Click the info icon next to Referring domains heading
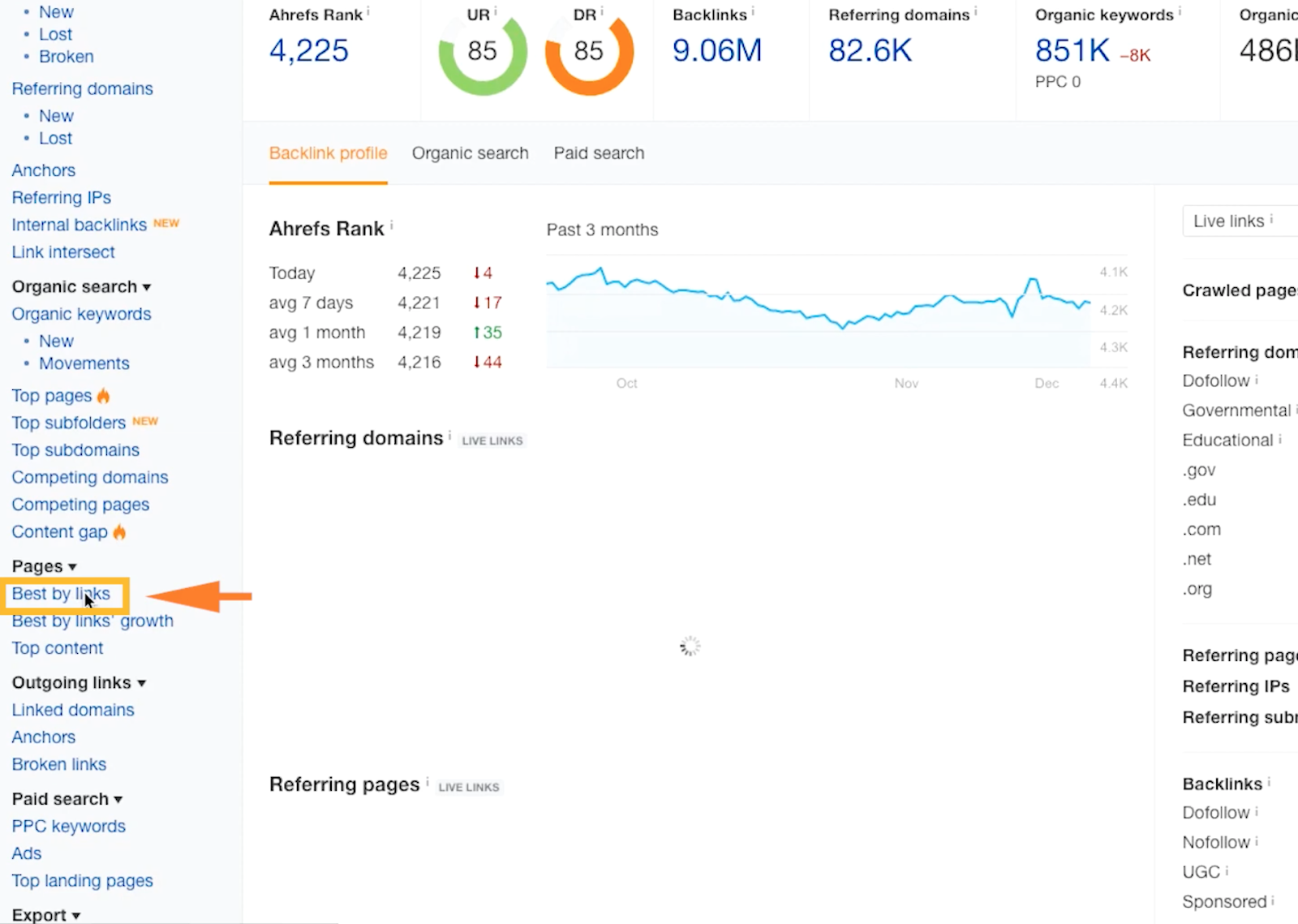This screenshot has height=924, width=1298. pos(449,436)
